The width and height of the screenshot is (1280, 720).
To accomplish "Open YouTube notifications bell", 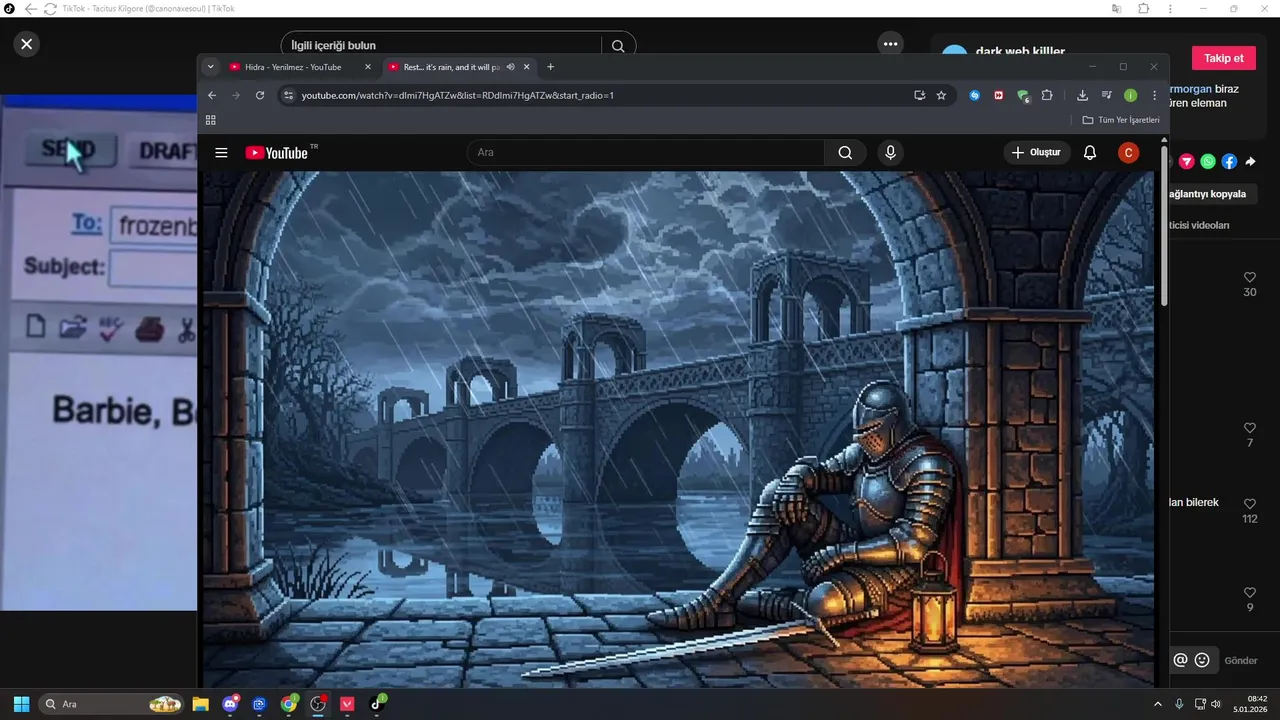I will click(x=1090, y=152).
